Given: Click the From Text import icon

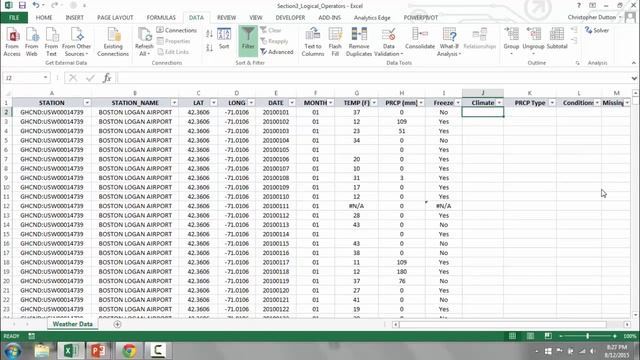Looking at the screenshot, I should (51, 41).
